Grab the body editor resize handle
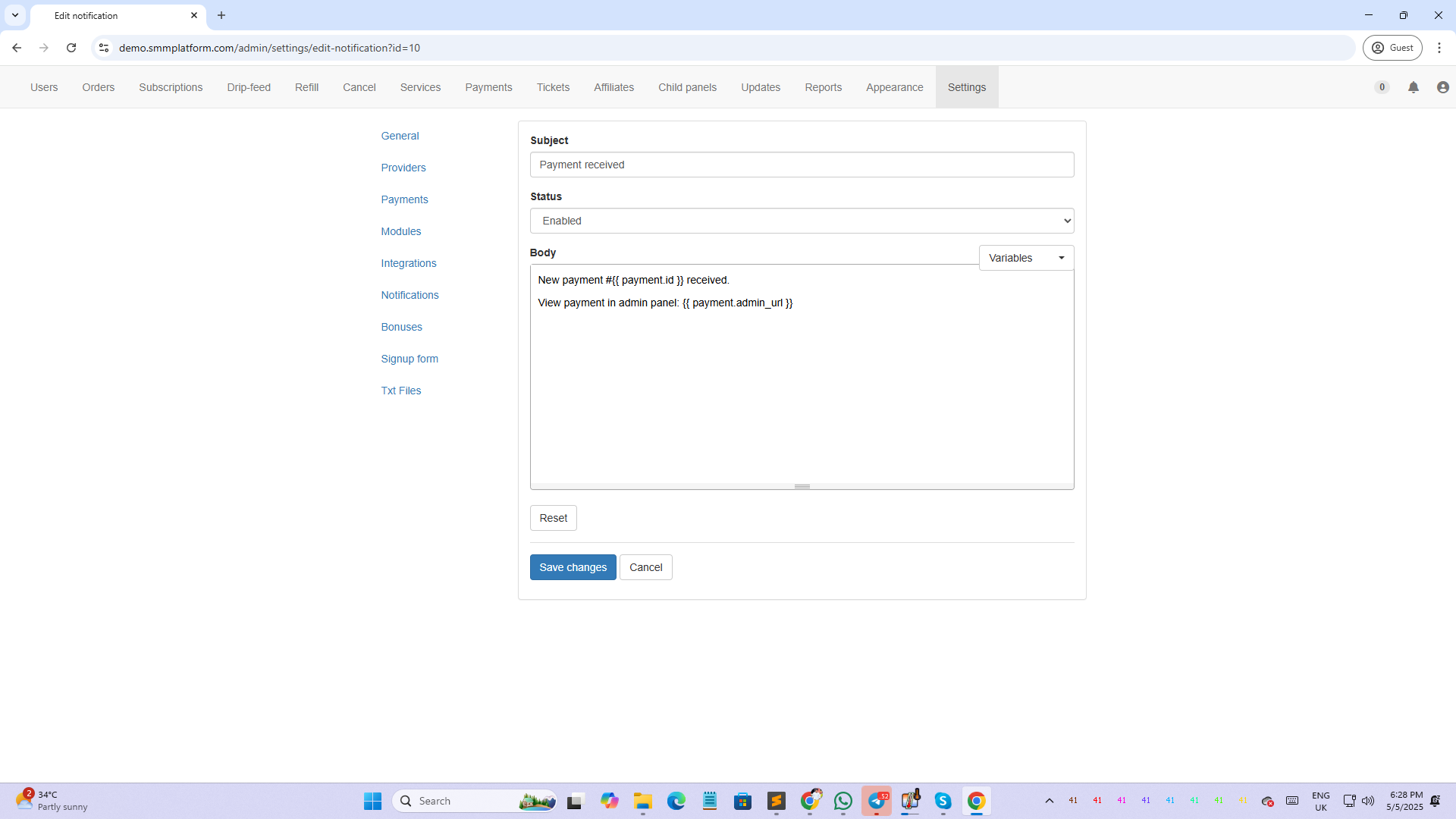This screenshot has height=819, width=1456. click(x=802, y=486)
